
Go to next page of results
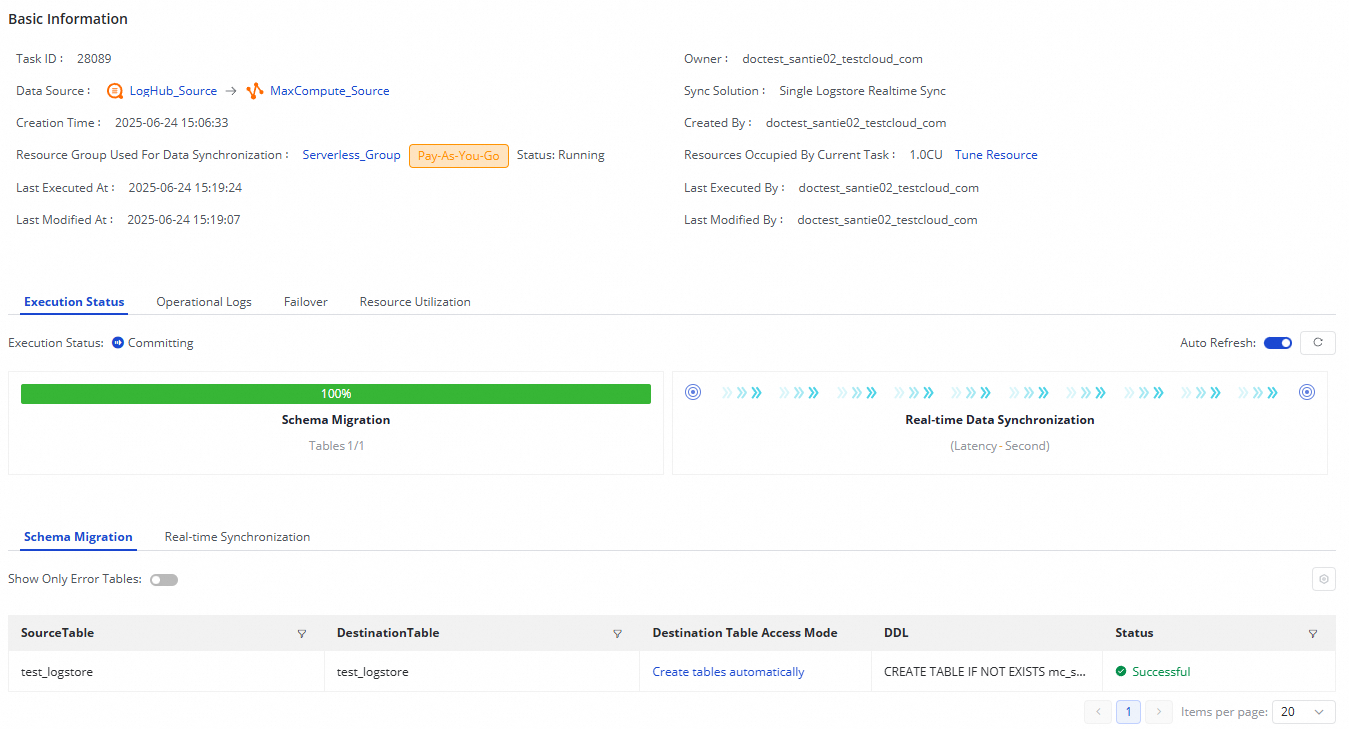(1159, 712)
